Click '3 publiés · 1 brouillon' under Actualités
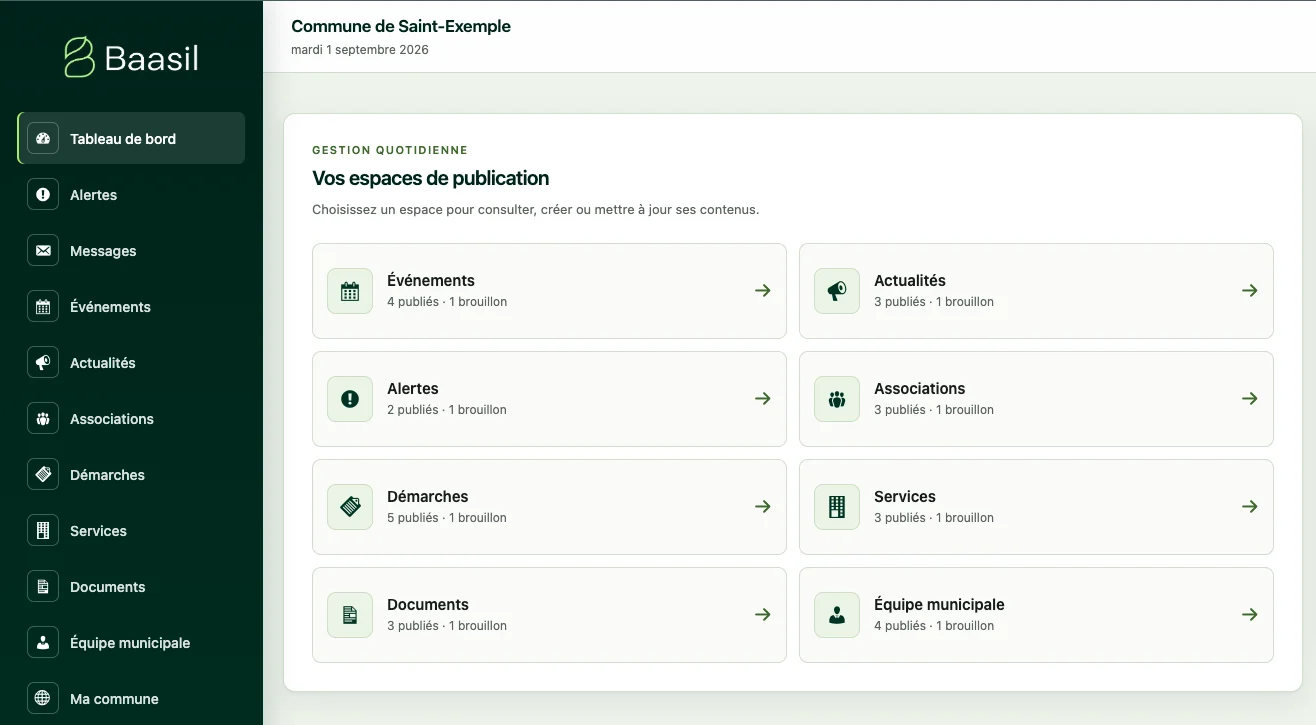This screenshot has width=1316, height=725. 934,302
